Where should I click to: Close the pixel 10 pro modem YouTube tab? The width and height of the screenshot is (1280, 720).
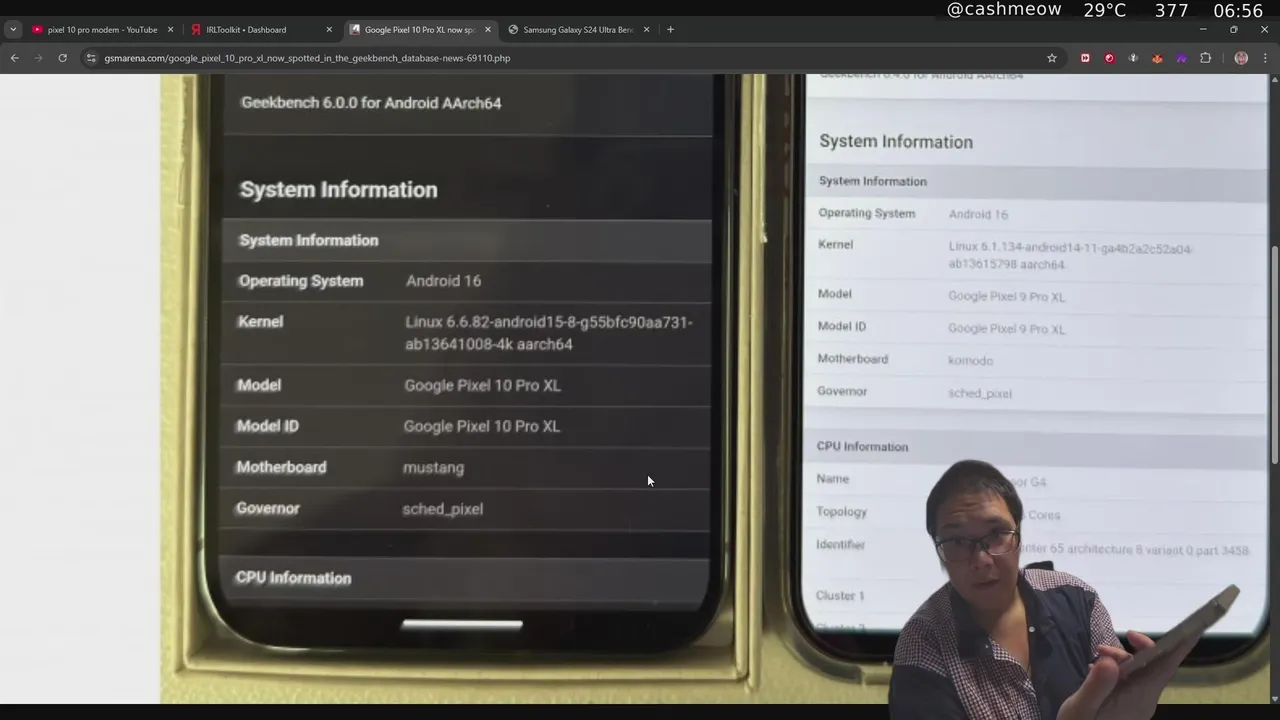coord(170,30)
